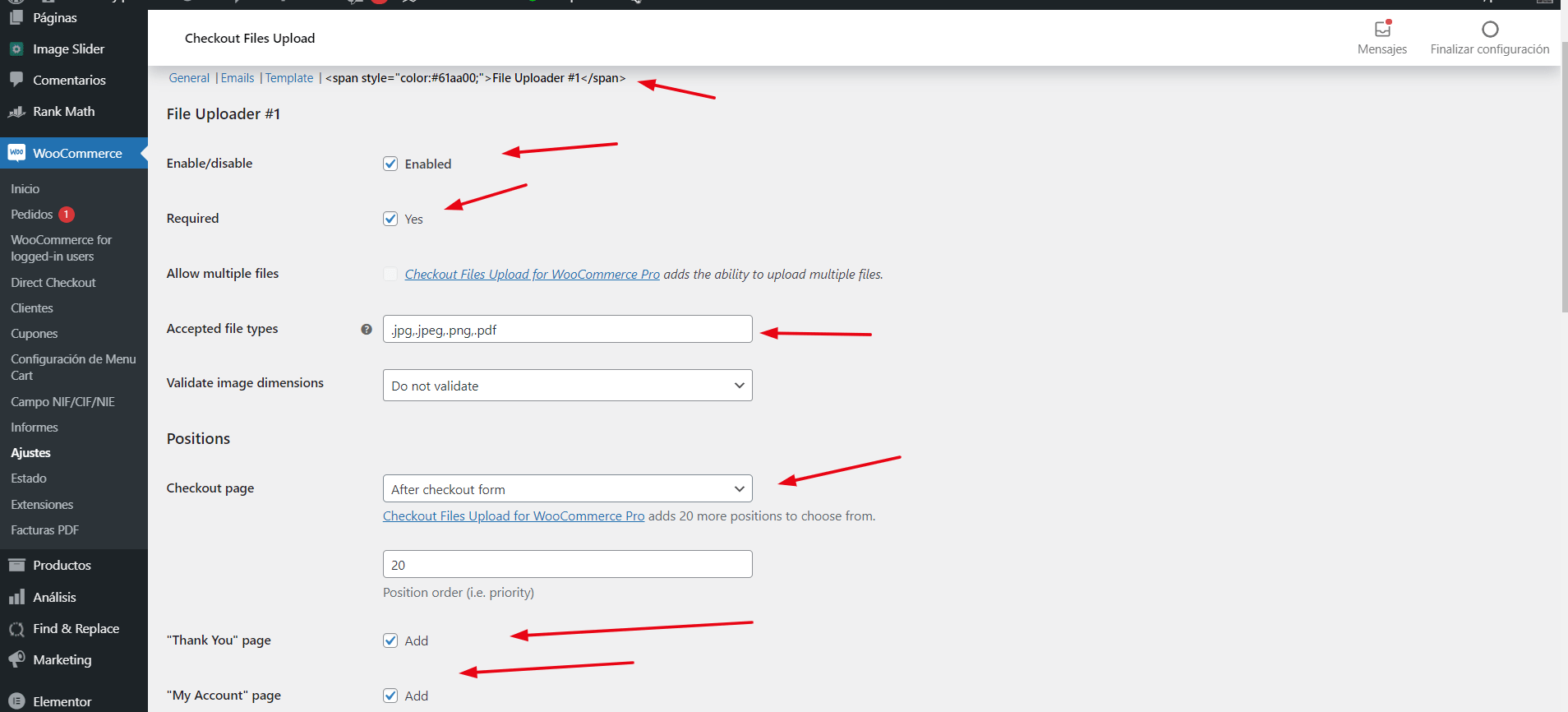Switch to the Template settings tab
1568x712 pixels.
click(x=289, y=78)
